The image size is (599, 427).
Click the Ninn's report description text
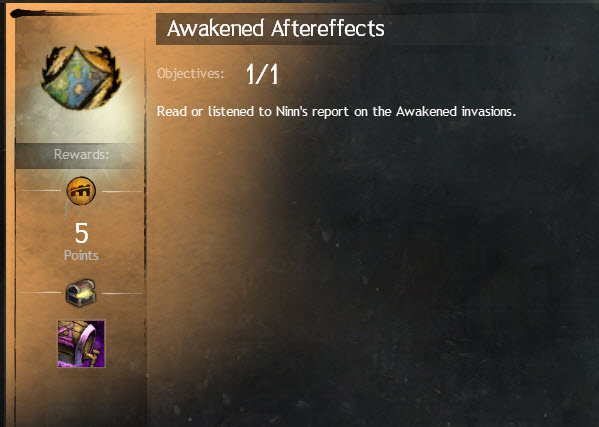(336, 112)
